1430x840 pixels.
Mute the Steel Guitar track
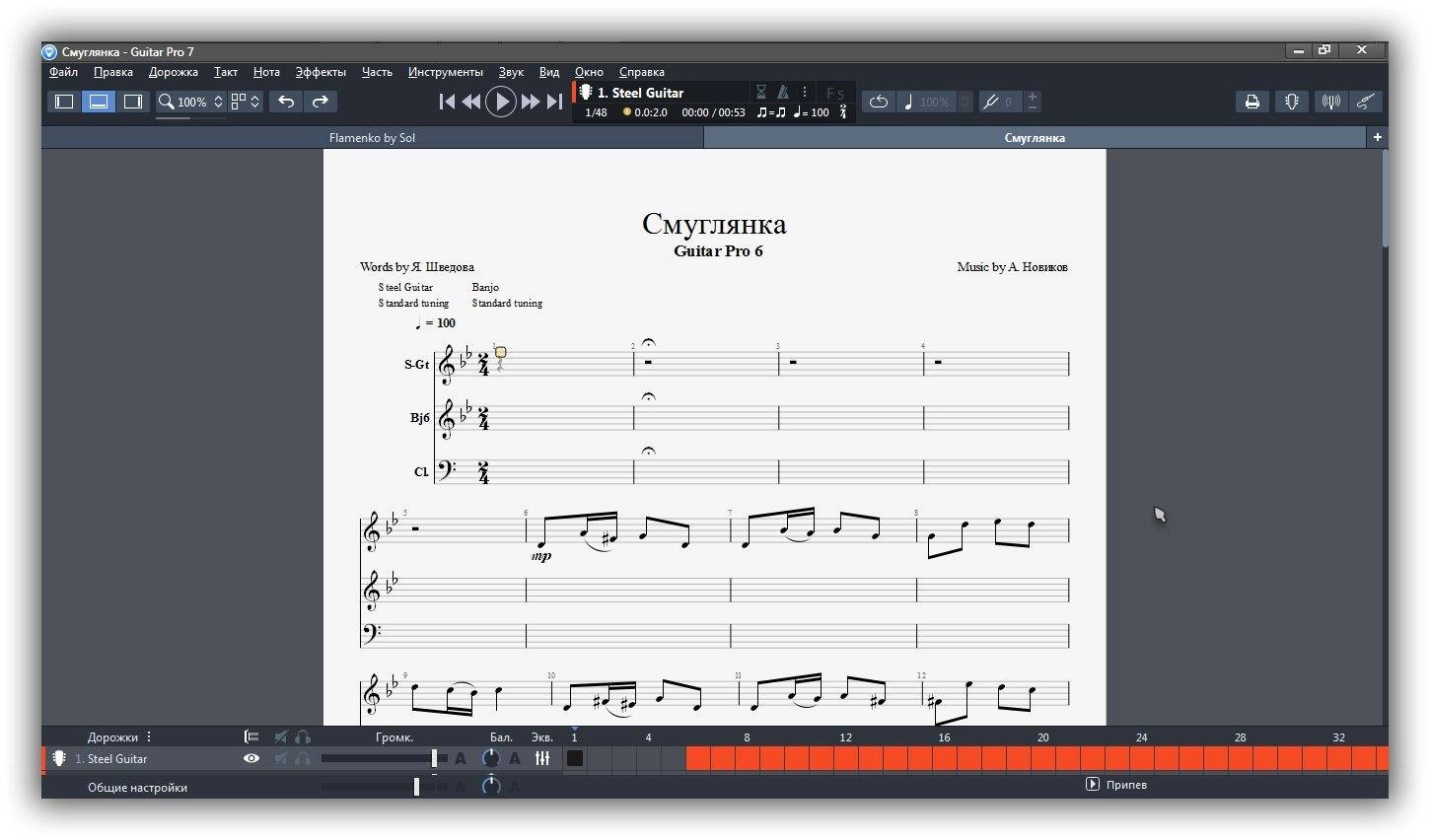point(281,758)
